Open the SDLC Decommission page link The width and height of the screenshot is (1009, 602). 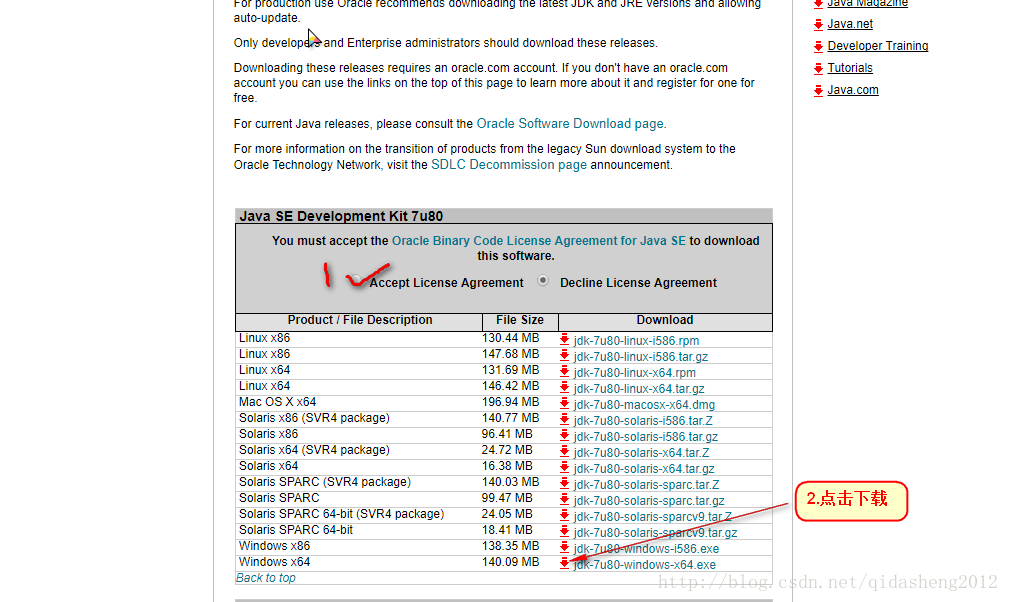pyautogui.click(x=509, y=165)
